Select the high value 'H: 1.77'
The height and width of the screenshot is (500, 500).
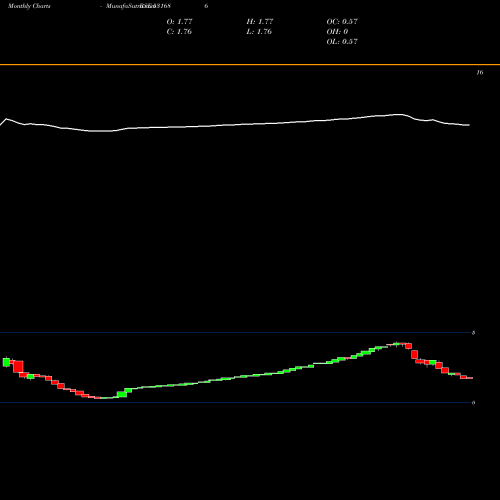260,21
